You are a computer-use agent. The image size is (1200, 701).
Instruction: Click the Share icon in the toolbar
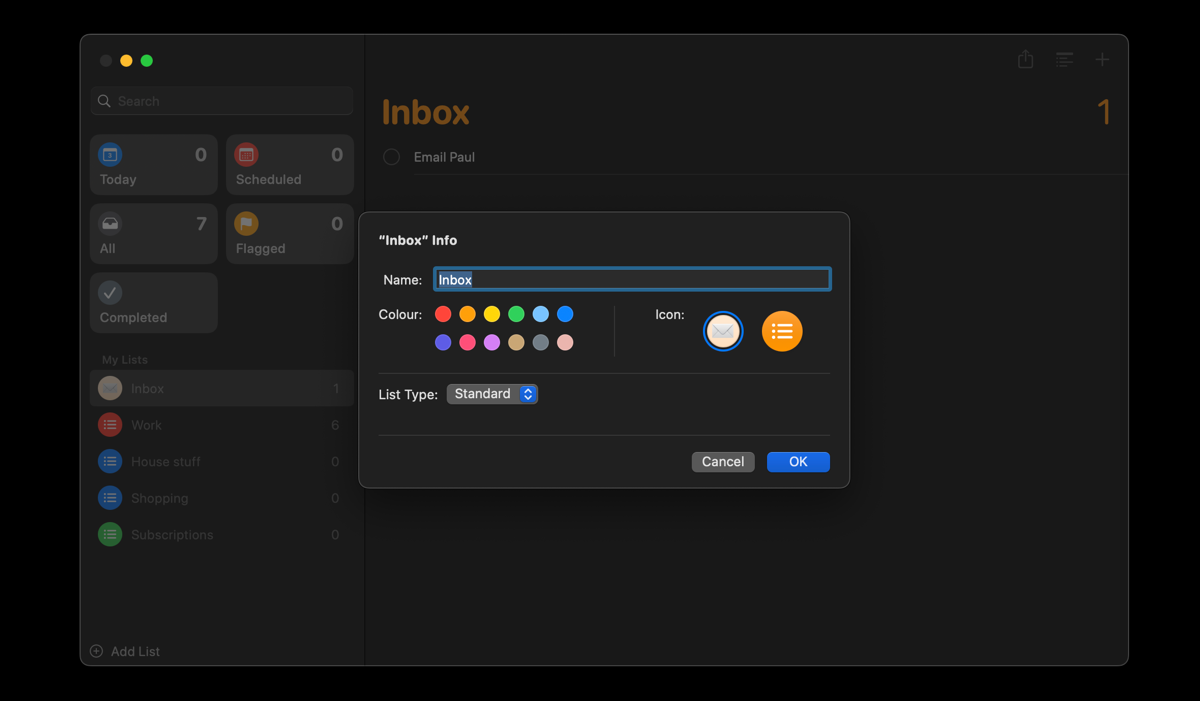click(x=1024, y=59)
